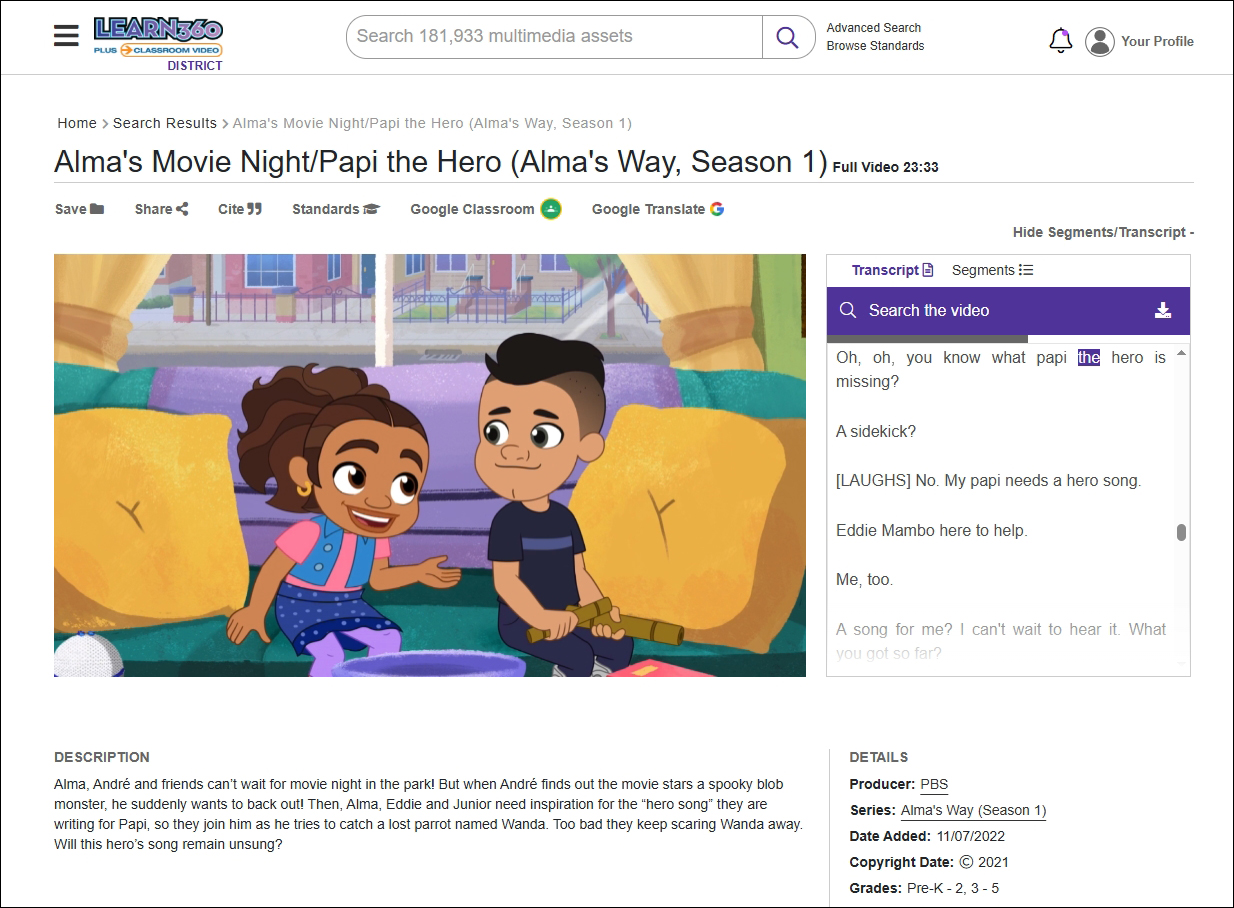The image size is (1234, 908).
Task: Click transcript line "Eddie Mambo here to help."
Action: coord(932,530)
